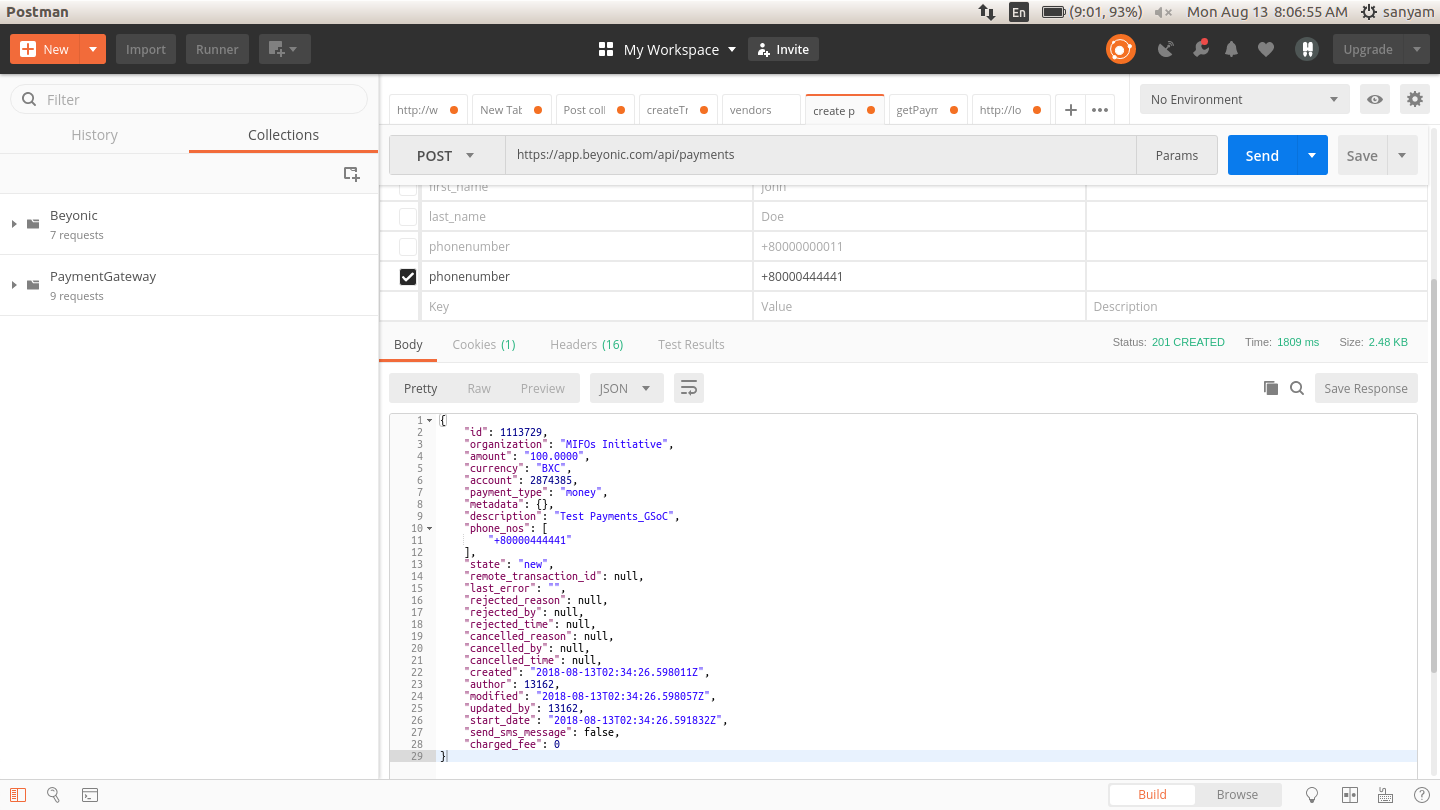The height and width of the screenshot is (810, 1440).
Task: Open the Postman console icon
Action: click(90, 795)
